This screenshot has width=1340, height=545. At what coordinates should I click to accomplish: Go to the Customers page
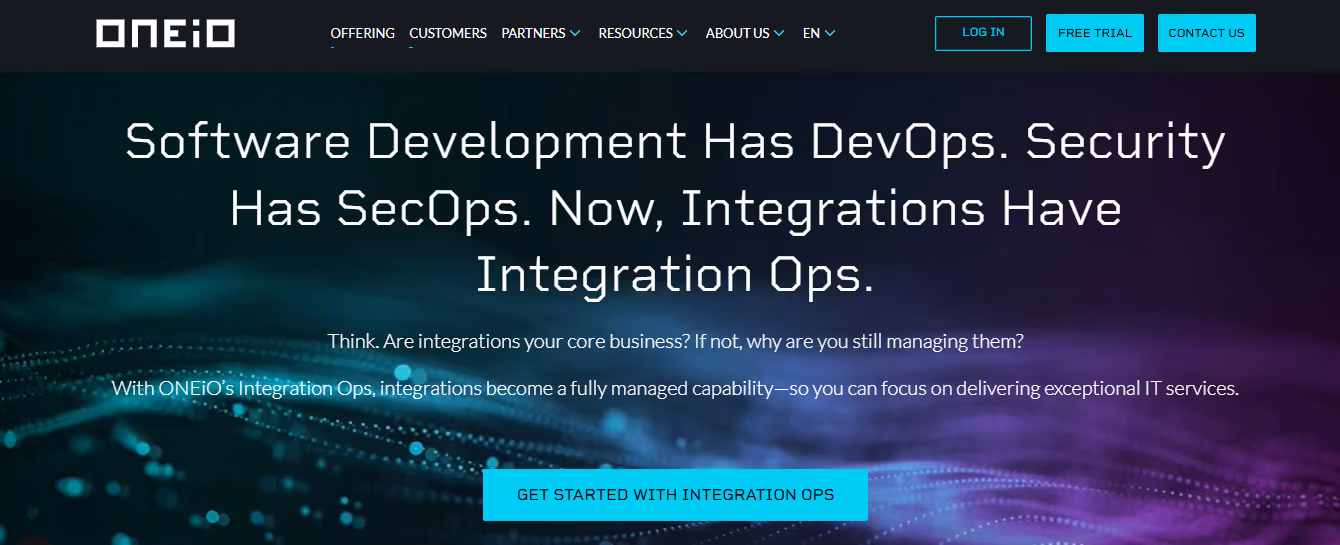(448, 33)
